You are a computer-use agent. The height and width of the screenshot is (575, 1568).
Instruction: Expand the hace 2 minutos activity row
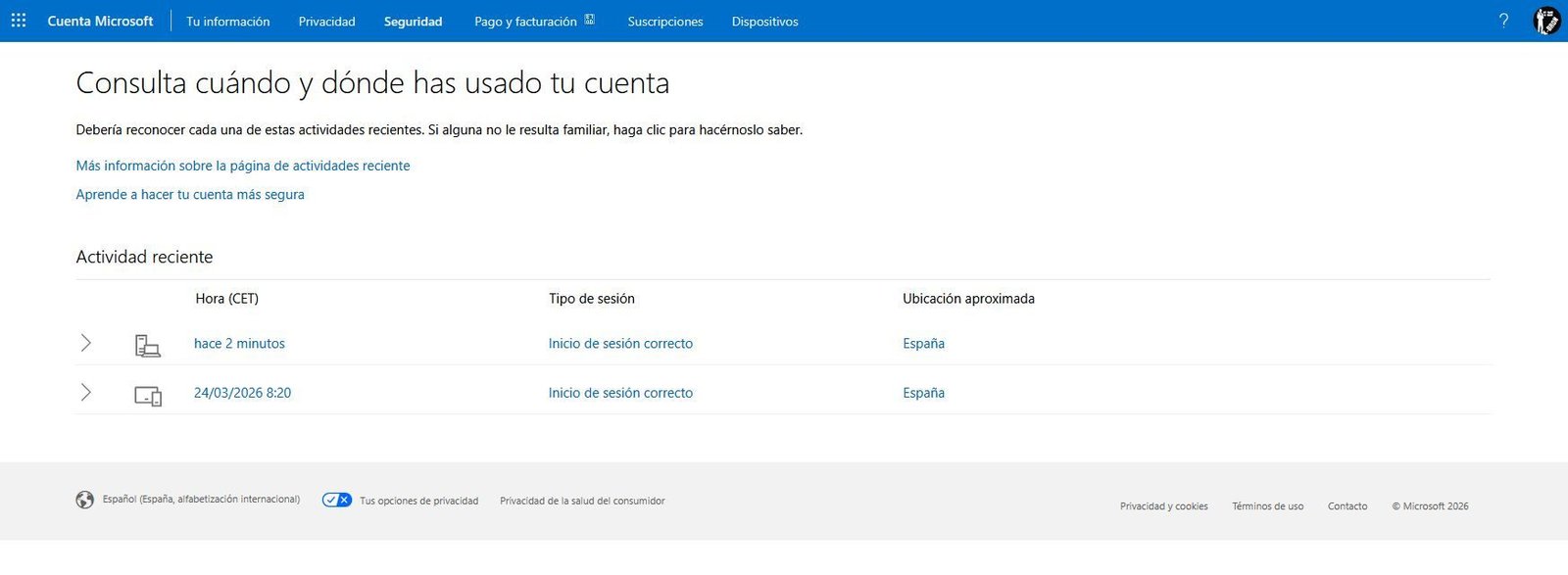[85, 343]
